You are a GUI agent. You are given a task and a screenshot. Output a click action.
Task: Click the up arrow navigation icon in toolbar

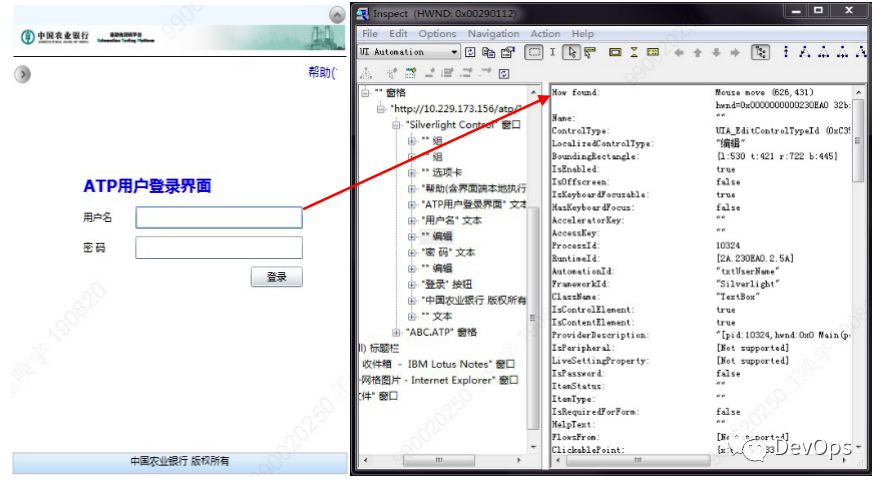coord(698,53)
